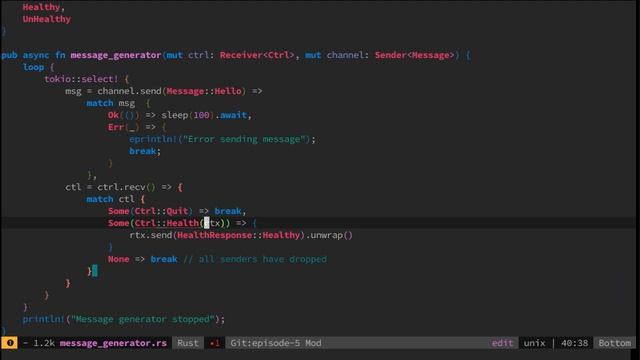Click the 1.2k file size in the modeline
The height and width of the screenshot is (360, 640).
point(44,343)
